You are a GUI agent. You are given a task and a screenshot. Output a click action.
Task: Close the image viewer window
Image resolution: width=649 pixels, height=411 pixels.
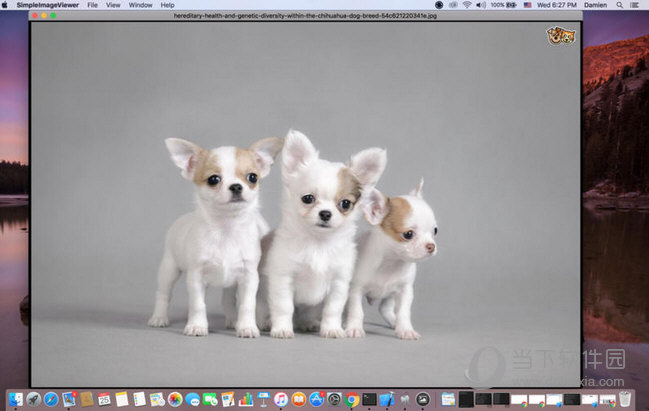35,16
